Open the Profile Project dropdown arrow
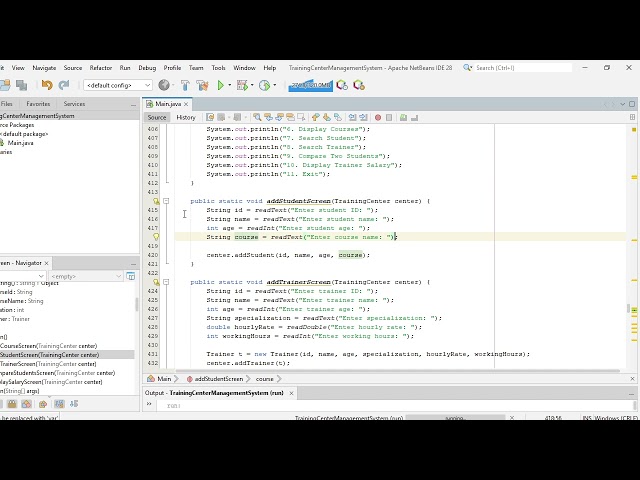The height and width of the screenshot is (480, 640). click(275, 85)
